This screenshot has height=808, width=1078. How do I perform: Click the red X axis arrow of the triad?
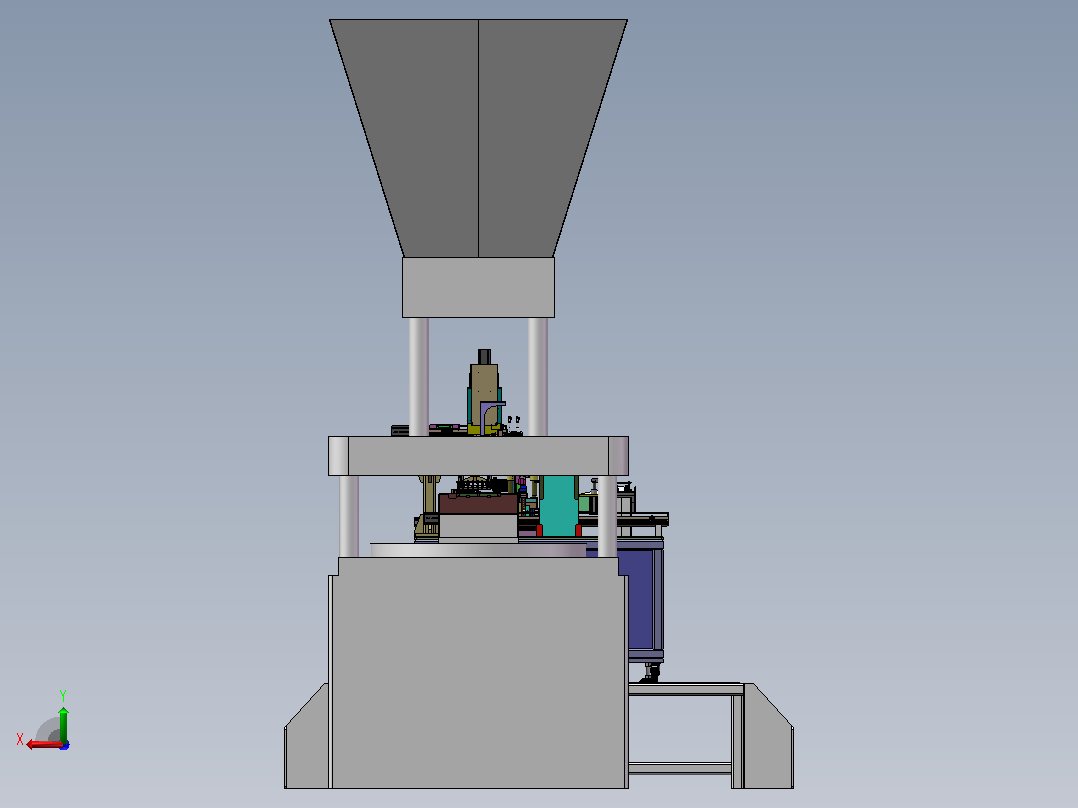tap(43, 744)
